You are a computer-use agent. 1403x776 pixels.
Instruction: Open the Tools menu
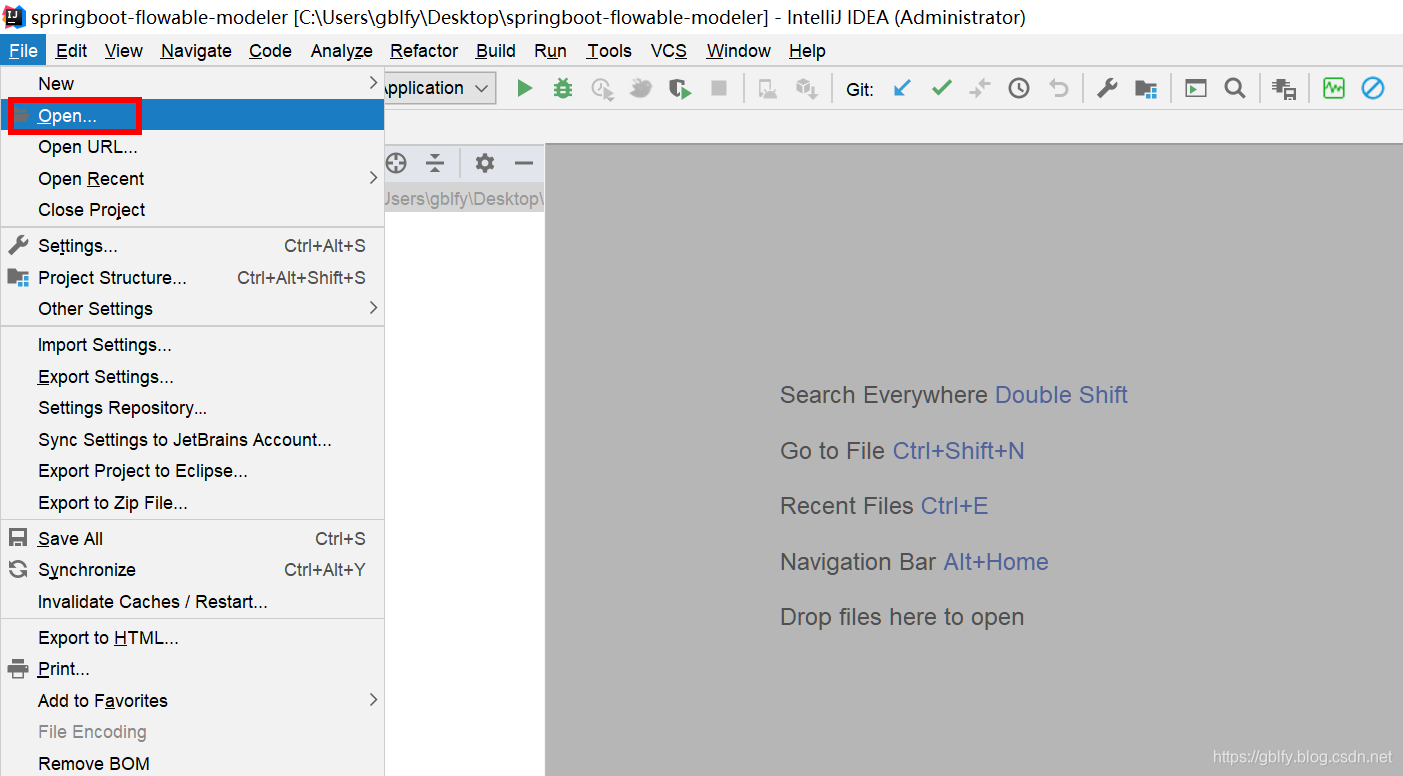[609, 51]
